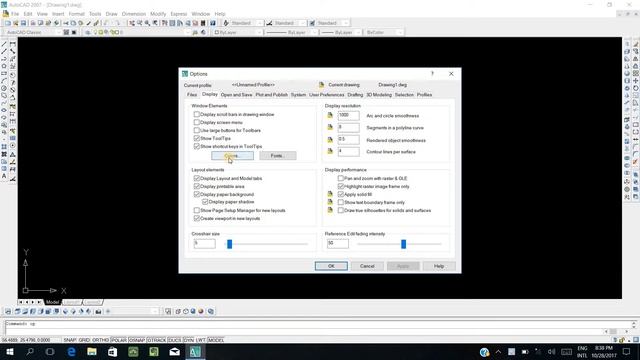Switch to Open and Save tab
Image resolution: width=640 pixels, height=360 pixels.
[236, 95]
